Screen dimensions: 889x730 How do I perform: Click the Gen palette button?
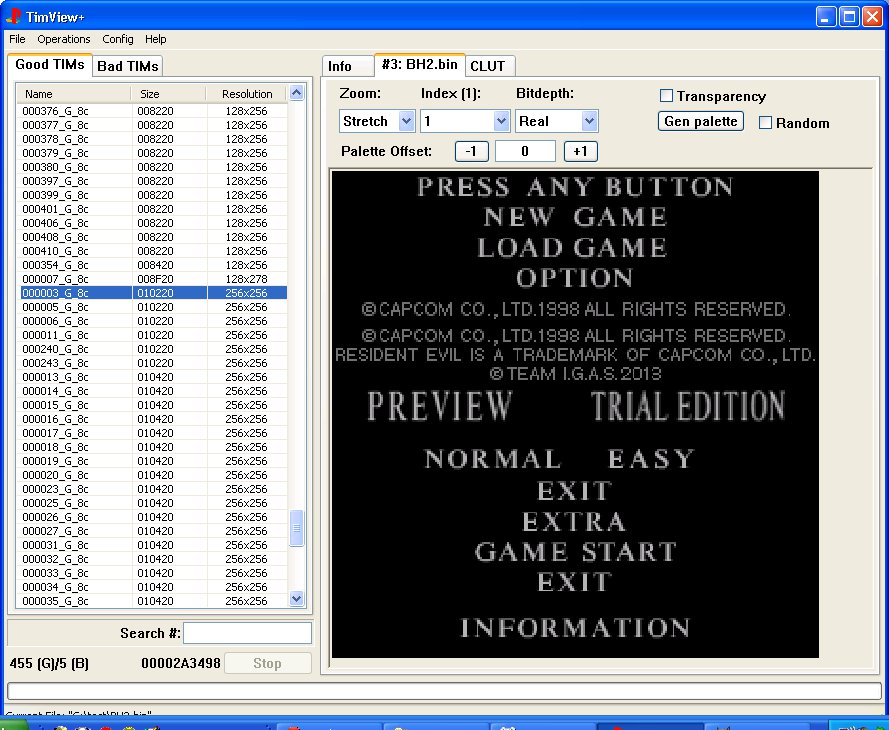[x=701, y=121]
